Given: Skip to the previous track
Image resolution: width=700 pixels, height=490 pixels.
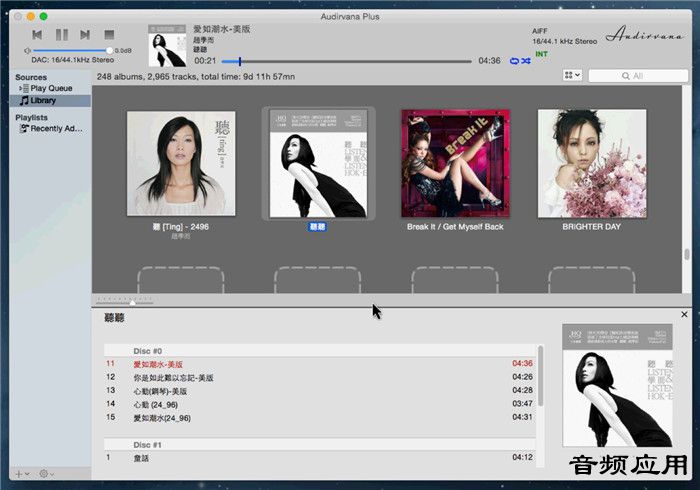Looking at the screenshot, I should tap(37, 34).
